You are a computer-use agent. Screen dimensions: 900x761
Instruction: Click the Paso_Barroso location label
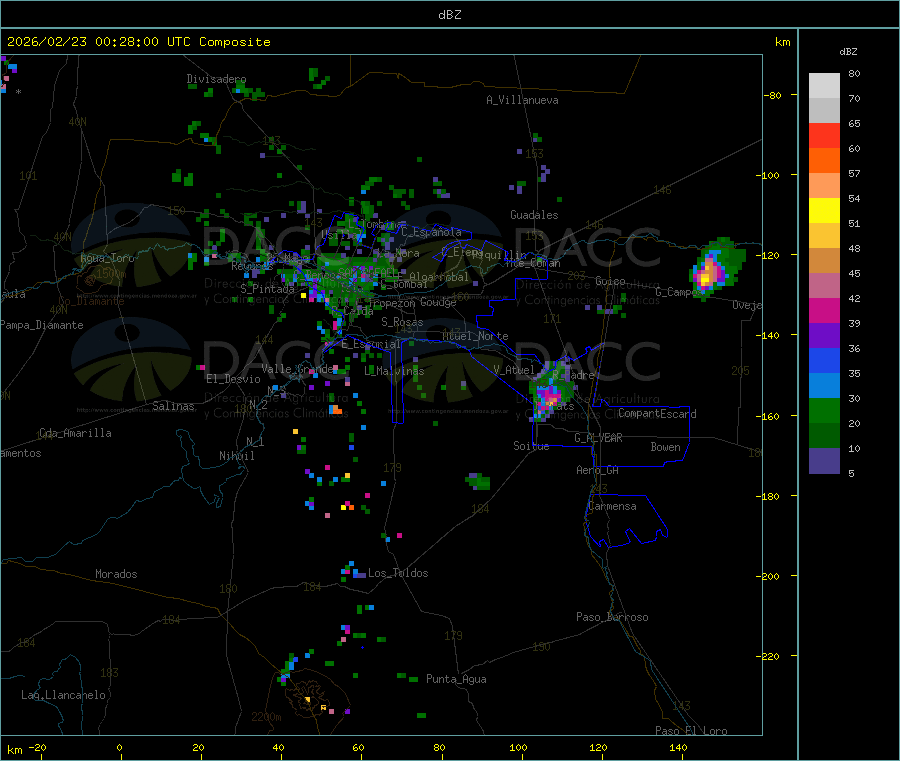[612, 617]
